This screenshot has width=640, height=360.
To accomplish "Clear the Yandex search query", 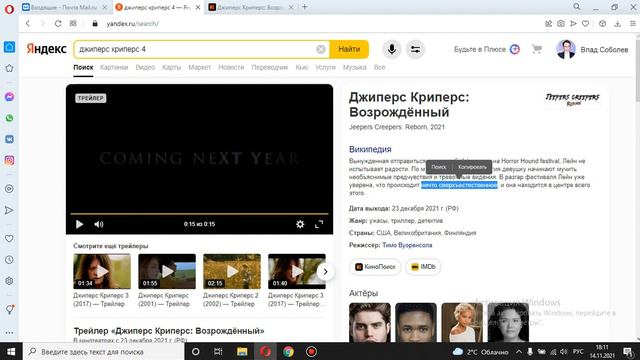I will coord(321,49).
